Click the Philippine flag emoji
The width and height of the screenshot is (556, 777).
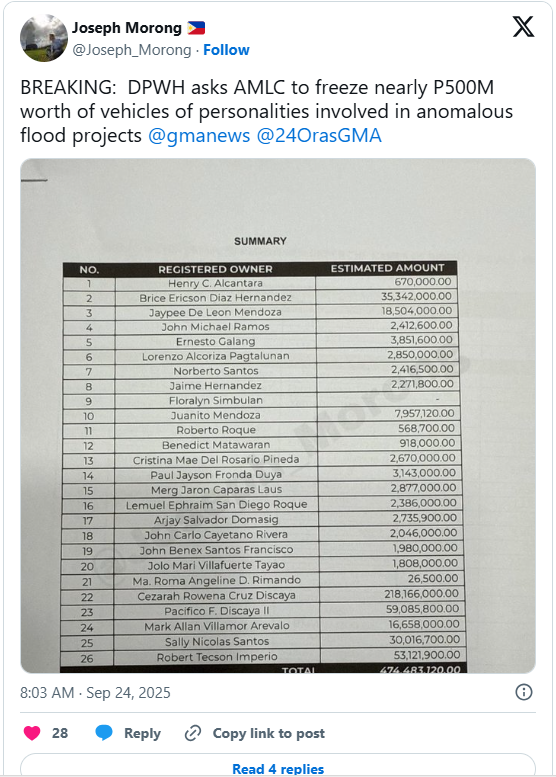[196, 28]
